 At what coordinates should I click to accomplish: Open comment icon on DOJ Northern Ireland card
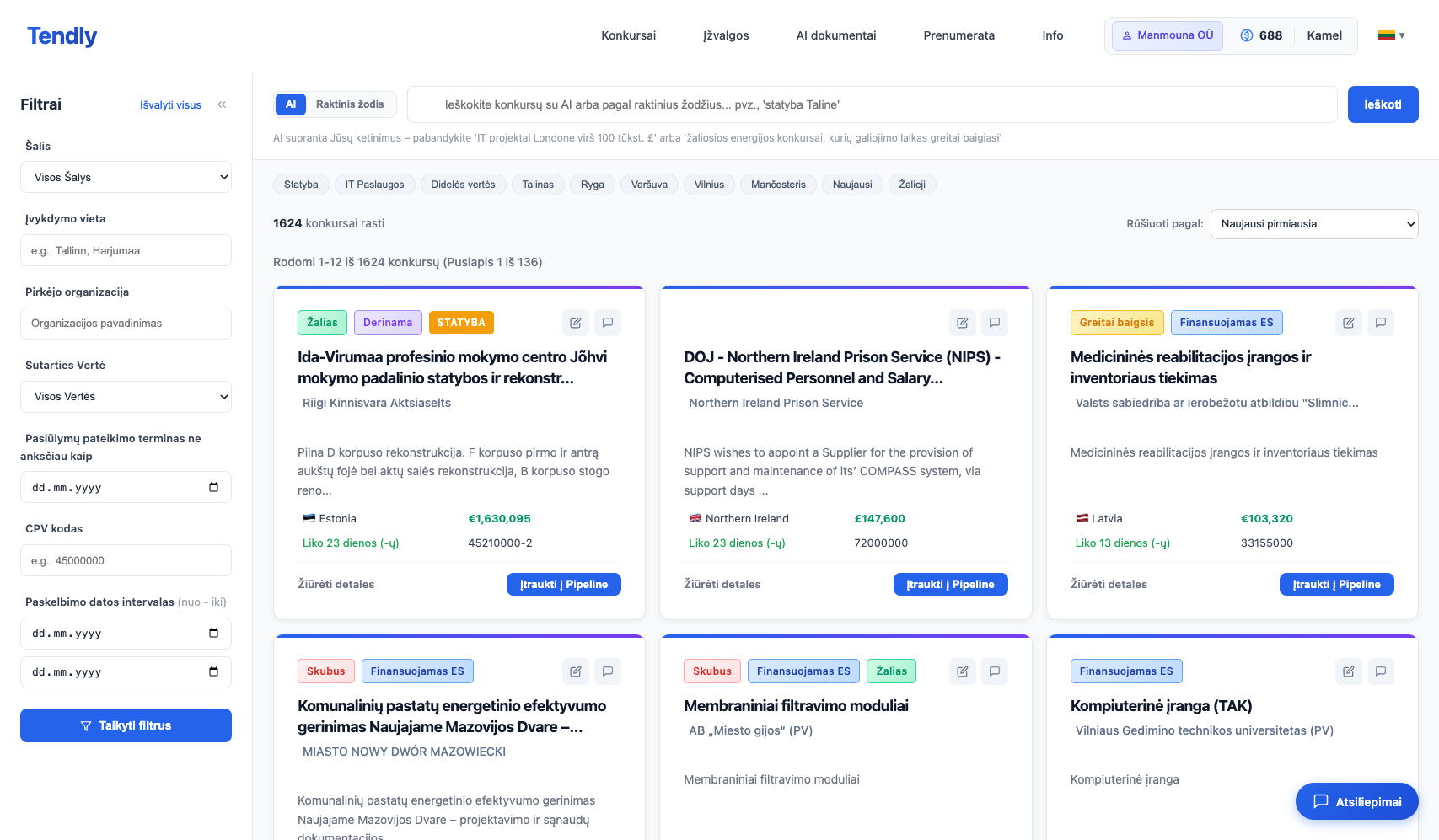(994, 323)
